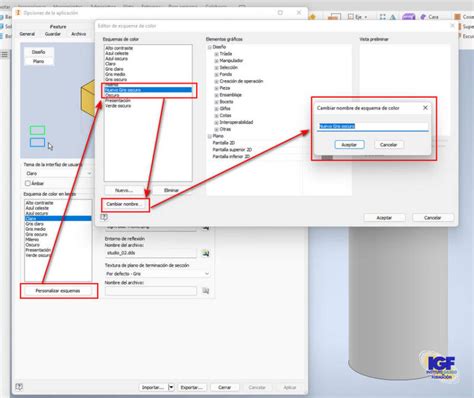The image size is (474, 398).
Task: Switch to the Plano preview tab
Action: pyautogui.click(x=39, y=61)
